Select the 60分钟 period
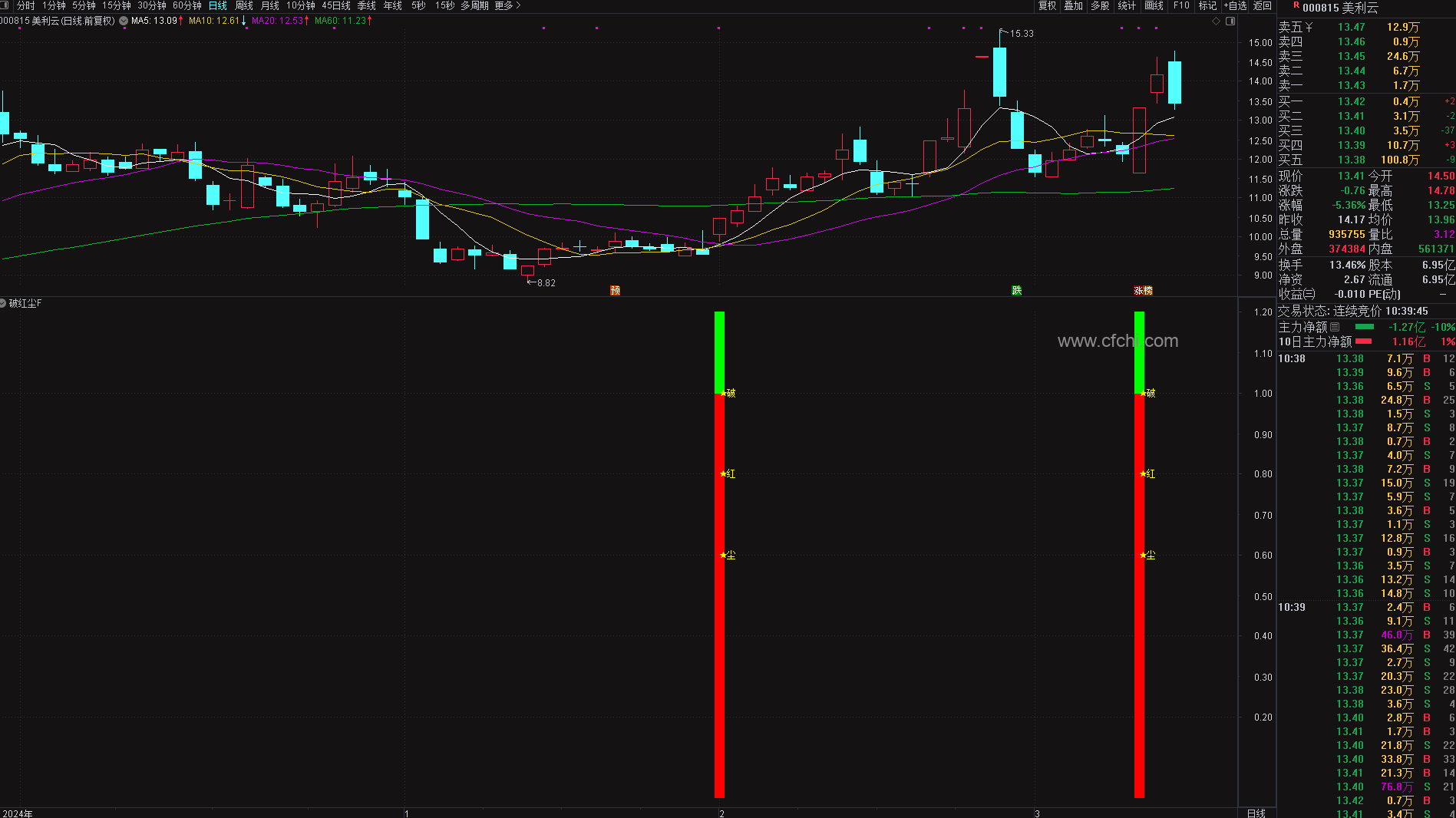Screen dimensions: 1456x818 [x=187, y=5]
